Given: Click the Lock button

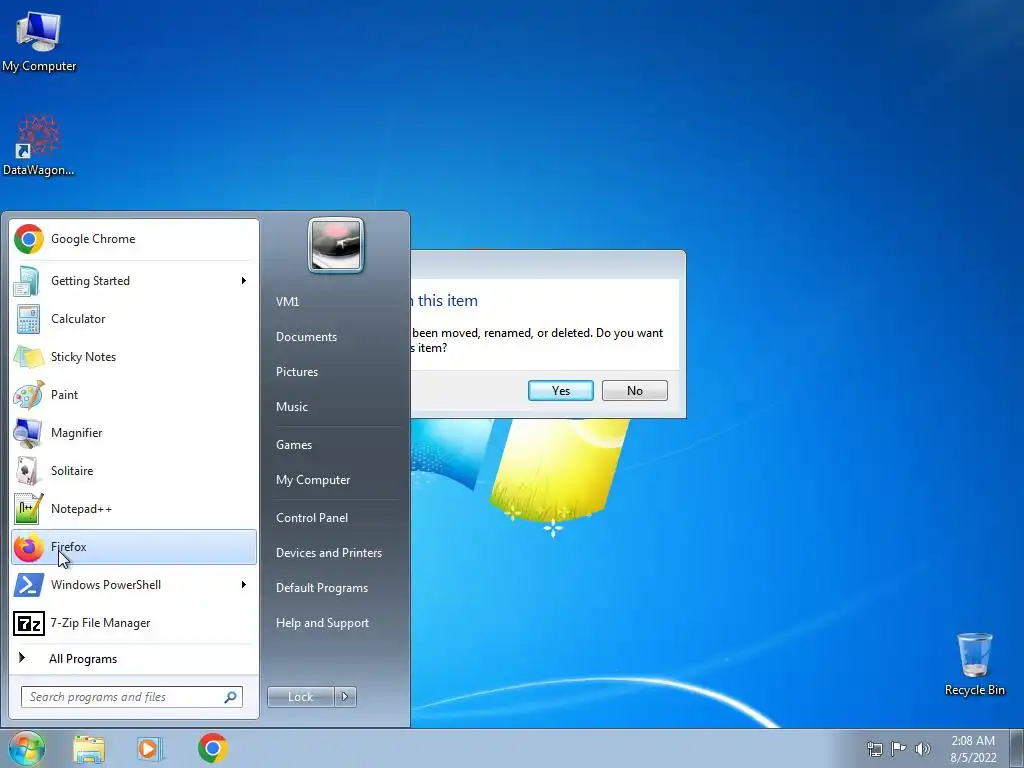Looking at the screenshot, I should click(x=300, y=697).
